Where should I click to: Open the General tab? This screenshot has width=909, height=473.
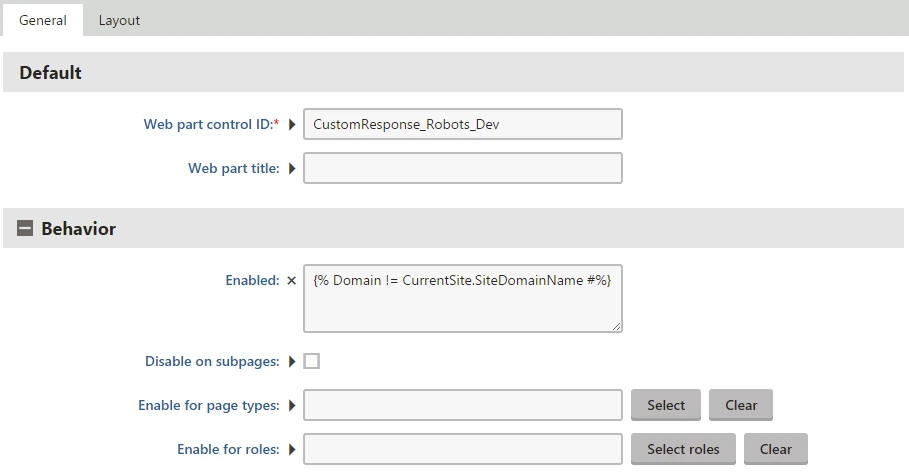[x=43, y=20]
